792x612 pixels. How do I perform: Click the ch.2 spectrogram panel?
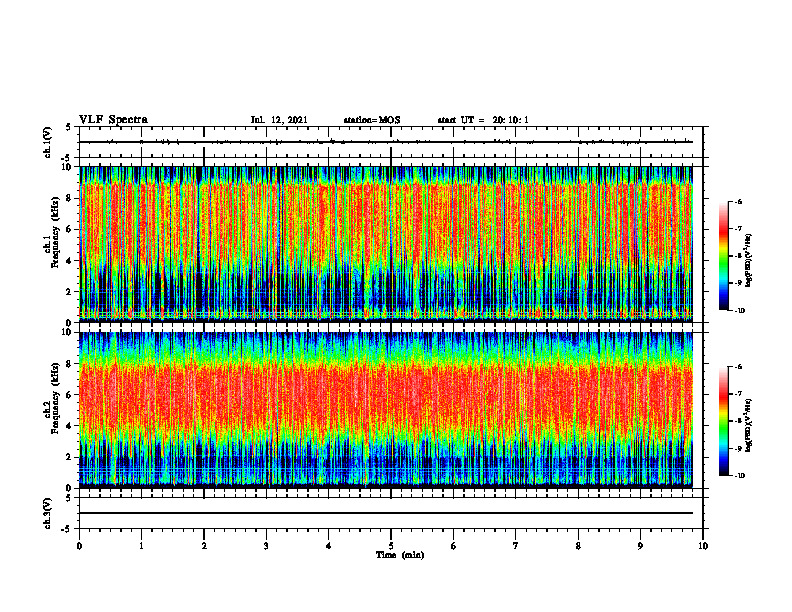(386, 410)
